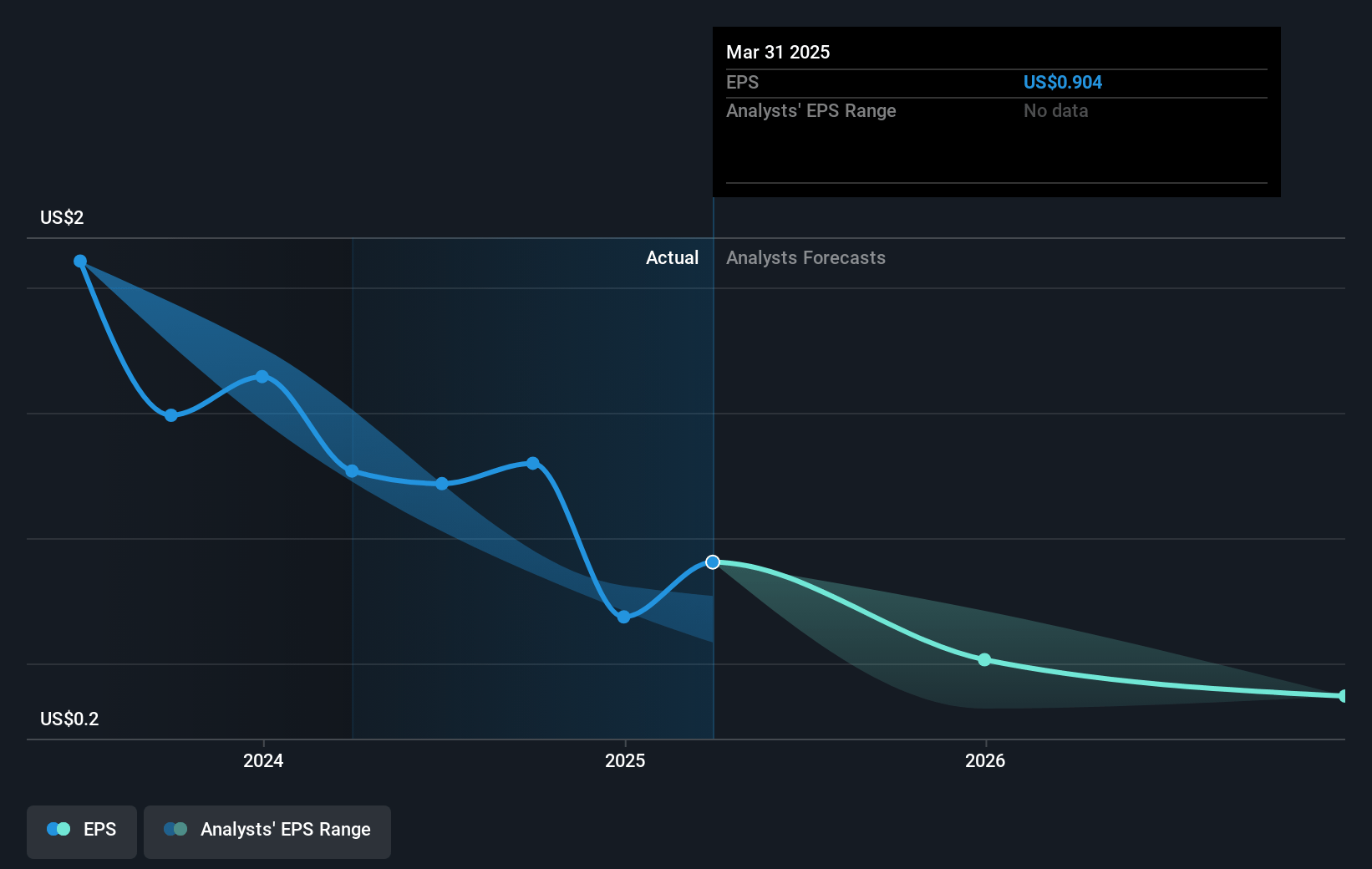Click the EPS data point above 2024

coord(262,377)
